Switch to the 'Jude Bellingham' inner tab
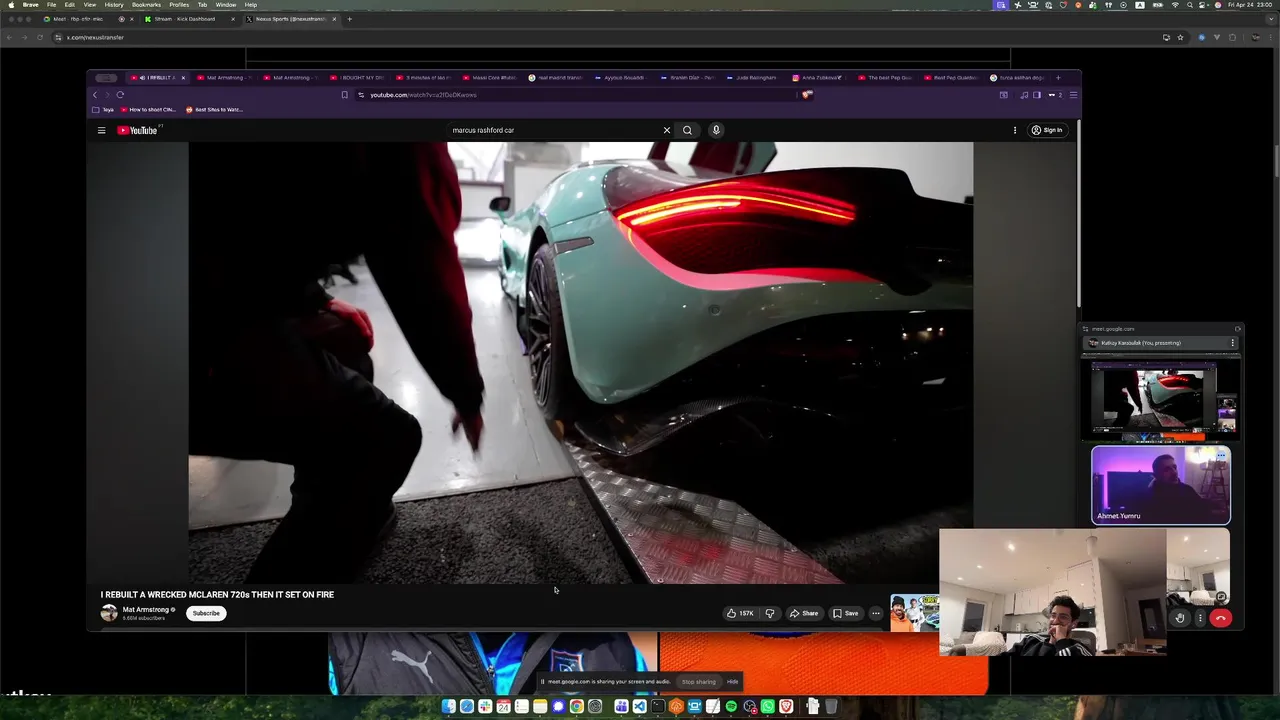Image resolution: width=1280 pixels, height=720 pixels. (x=751, y=78)
